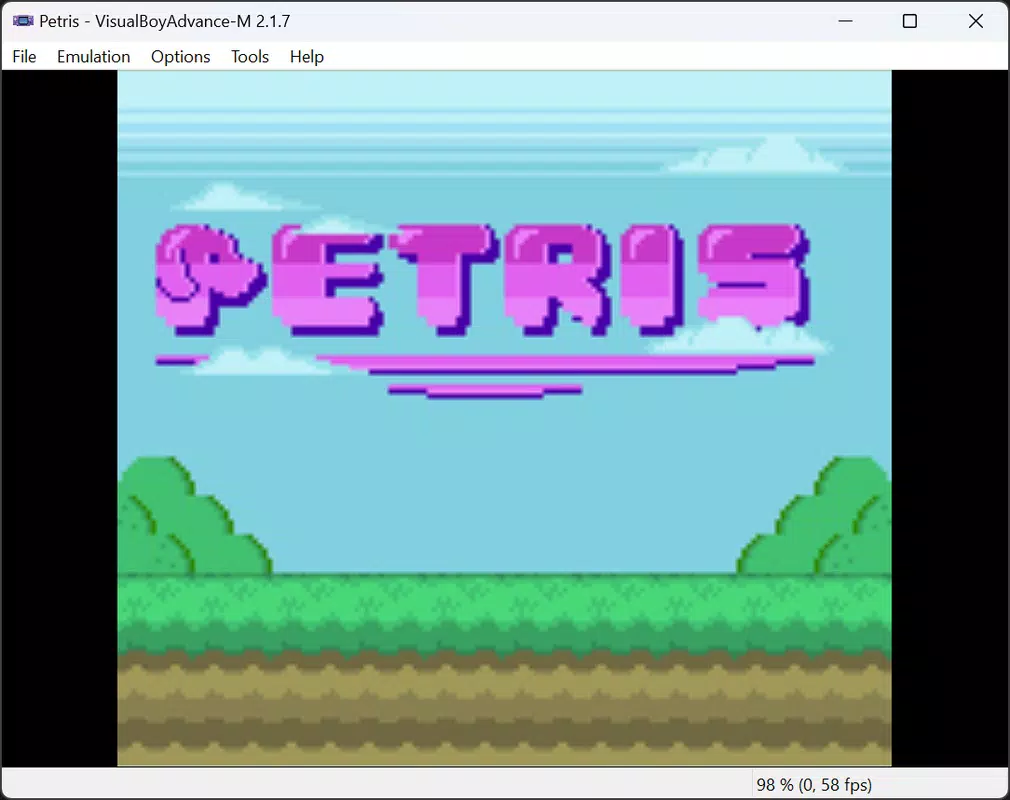Click the small cloud above the letter P
The width and height of the screenshot is (1010, 800).
click(x=228, y=197)
